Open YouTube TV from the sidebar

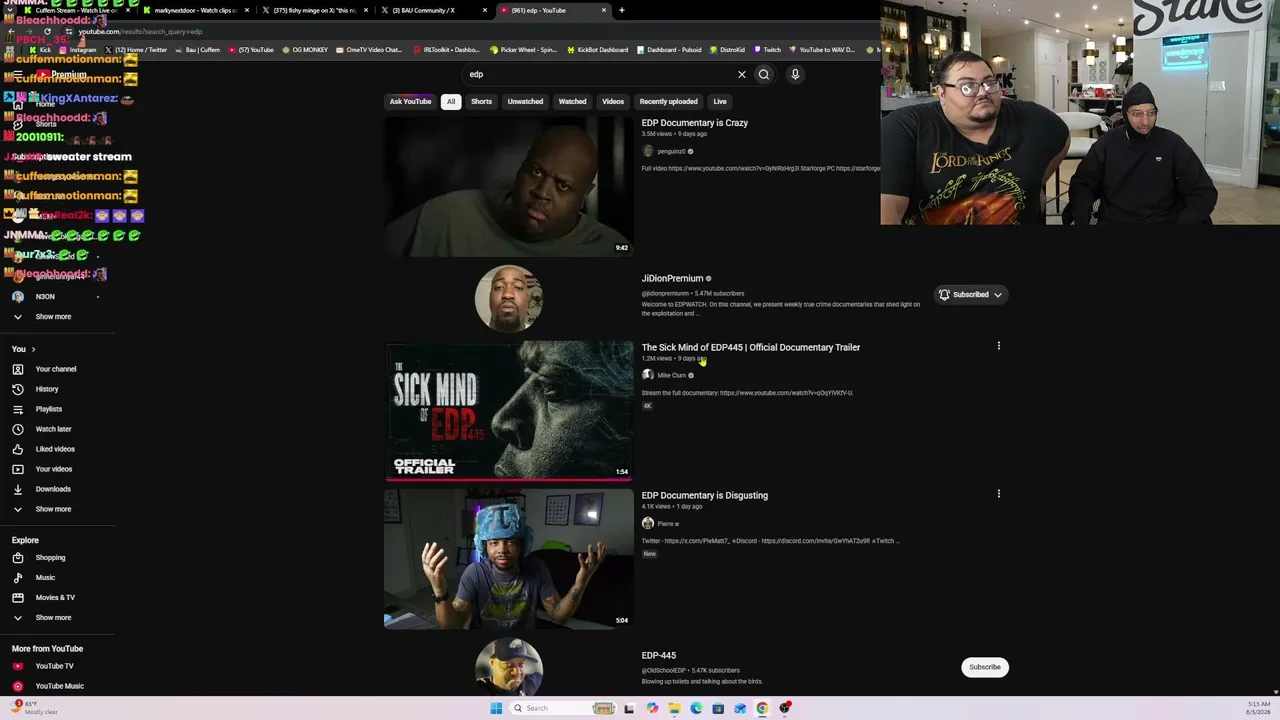tap(54, 666)
